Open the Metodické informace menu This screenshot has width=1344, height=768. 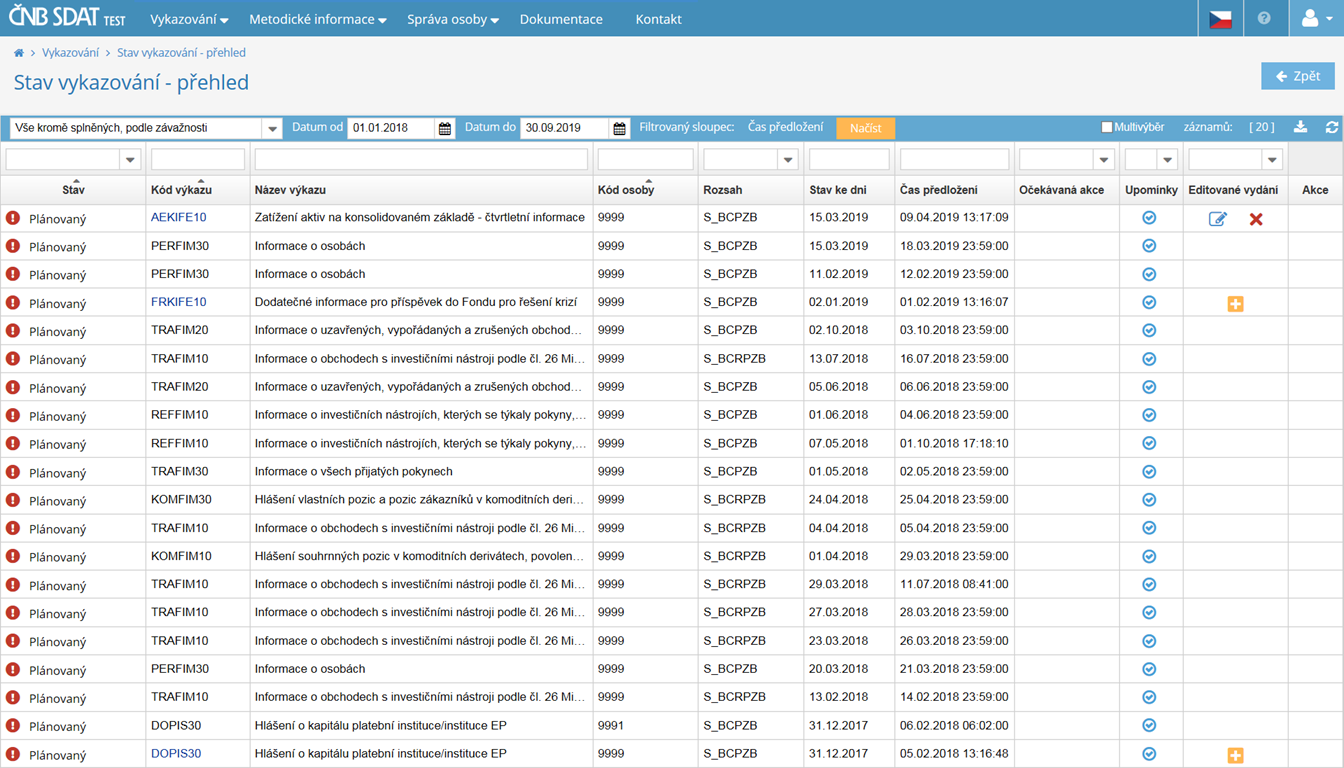point(318,19)
